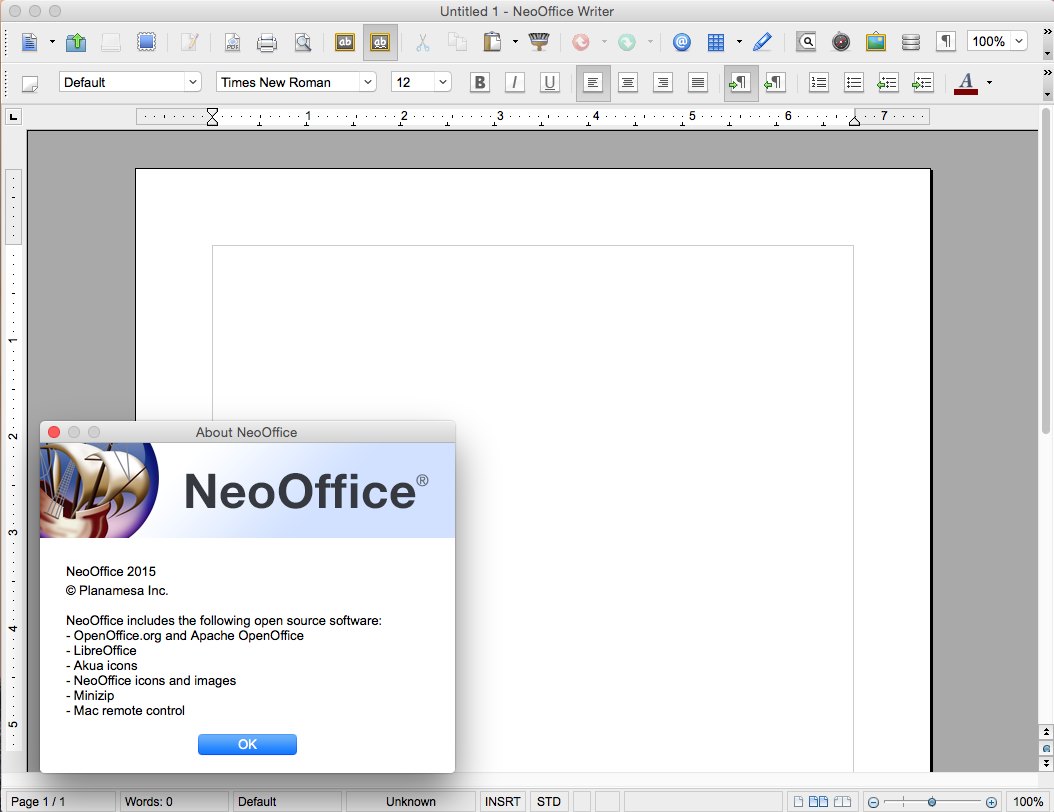
Task: Click the Default page style in status bar
Action: [x=287, y=801]
